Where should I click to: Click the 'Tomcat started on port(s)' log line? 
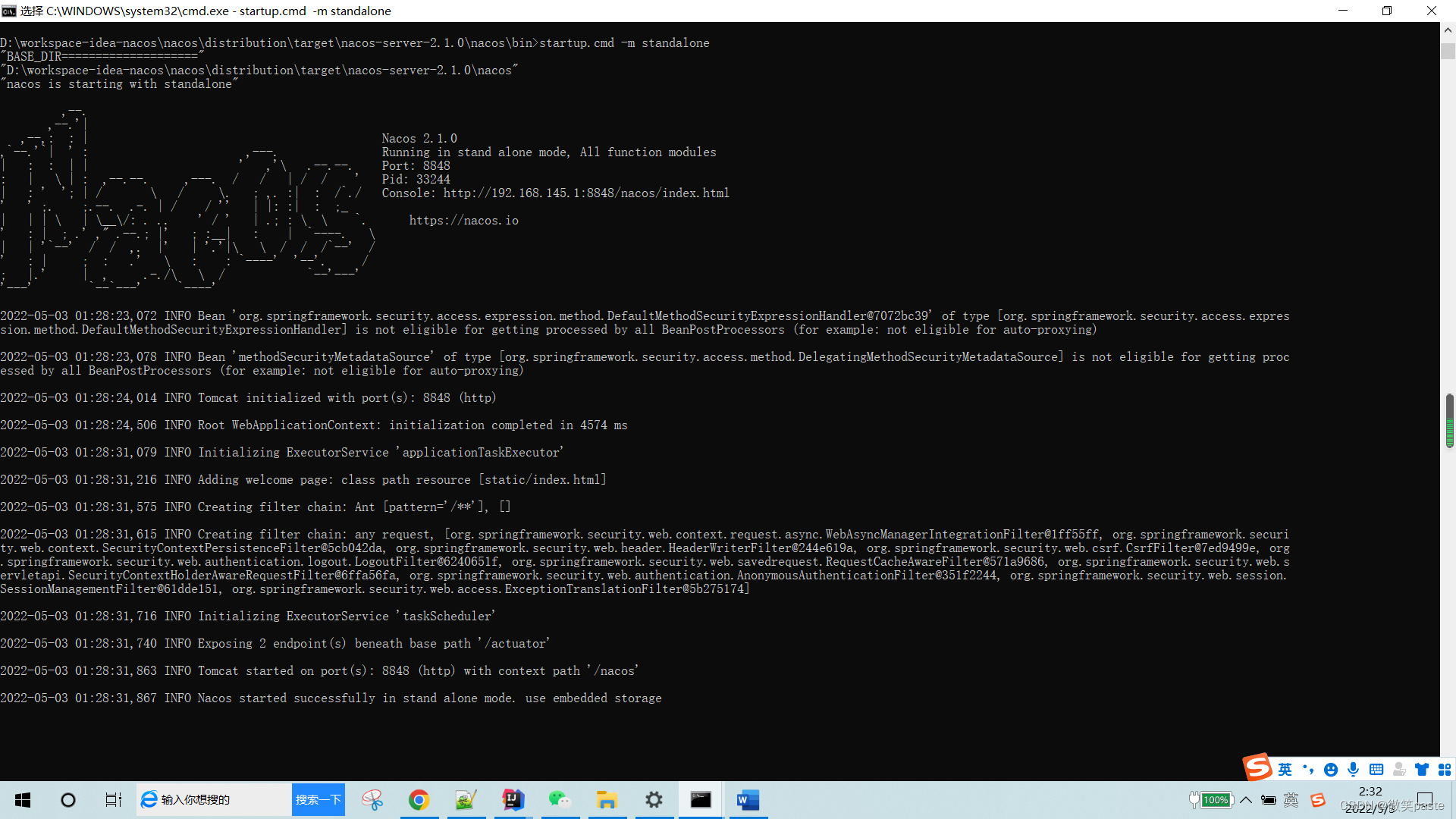tap(319, 671)
